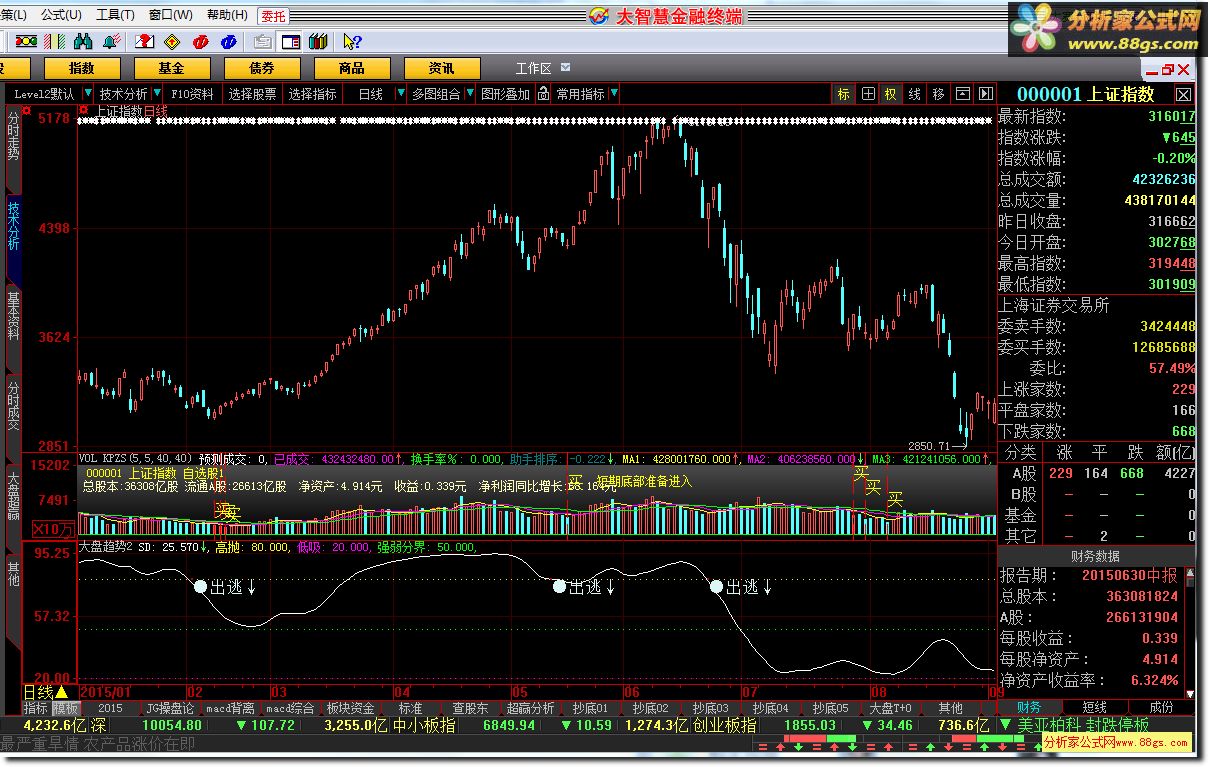
Task: Open the 窗口(W) menu
Action: [170, 15]
